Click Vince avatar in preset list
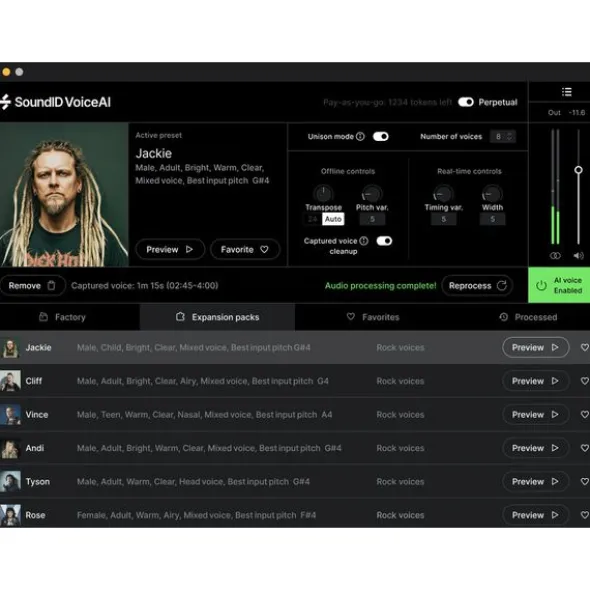The width and height of the screenshot is (590, 591). [10, 415]
